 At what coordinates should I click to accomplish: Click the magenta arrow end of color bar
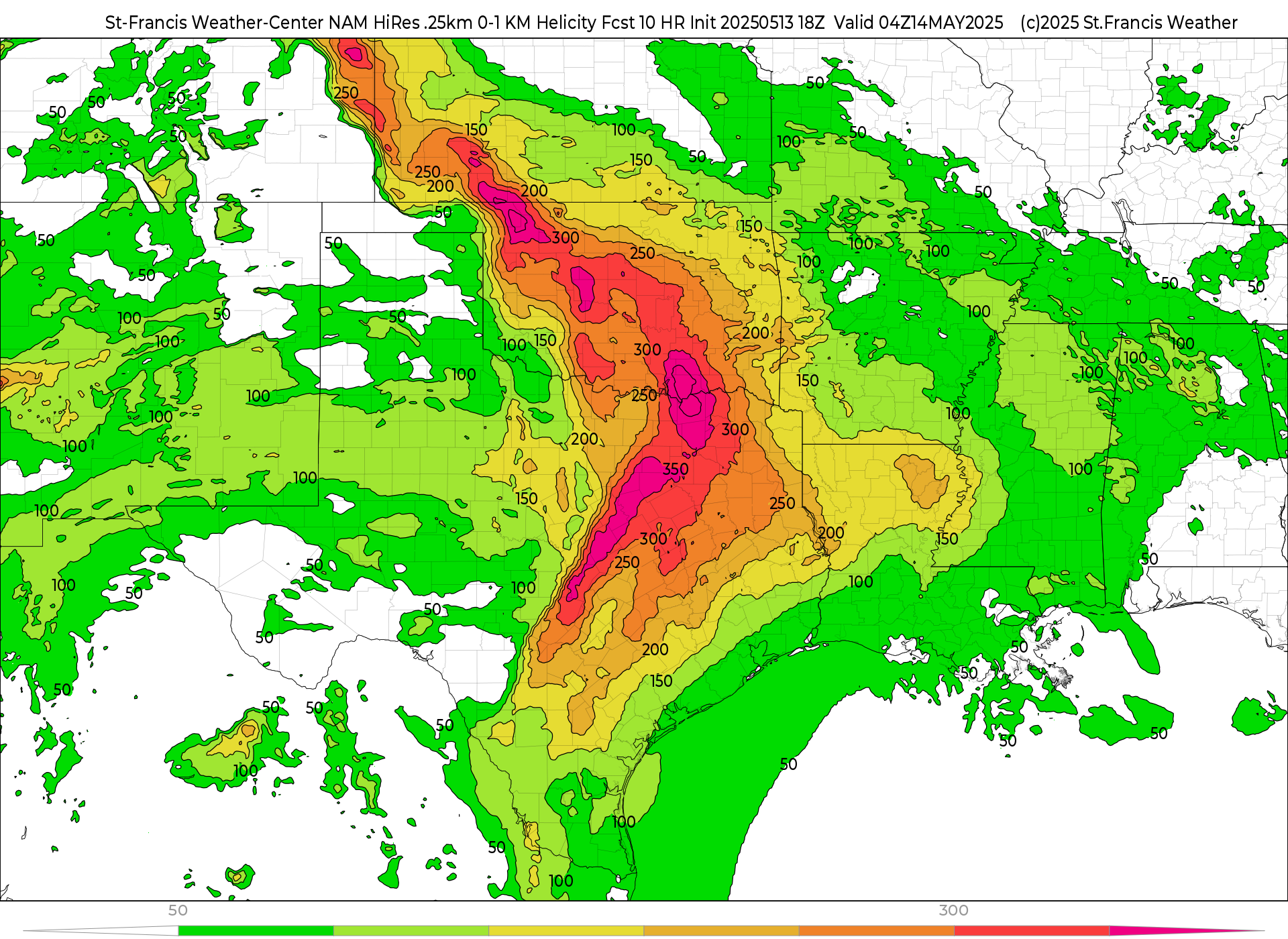point(1187,931)
